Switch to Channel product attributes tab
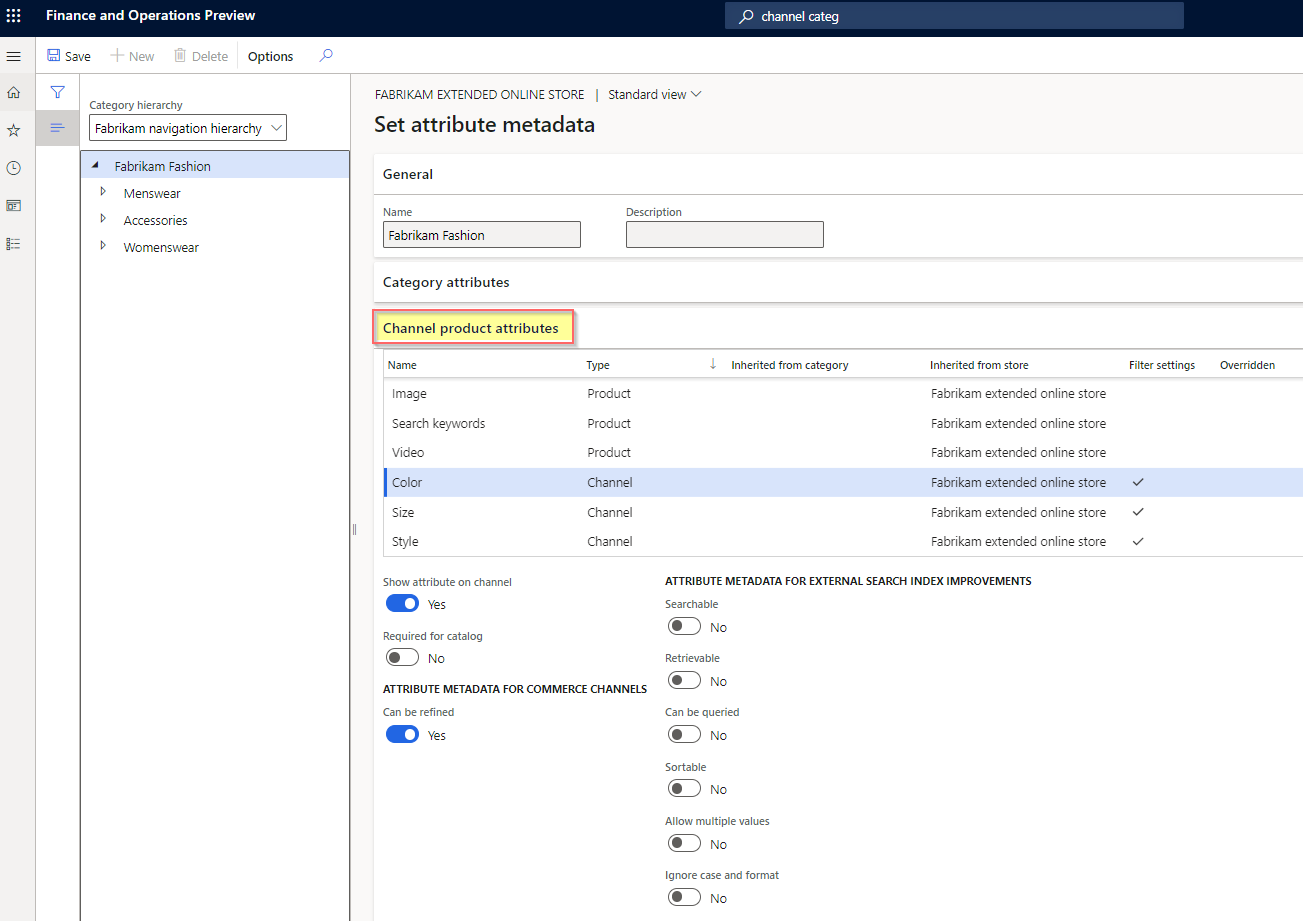This screenshot has width=1303, height=921. tap(473, 327)
